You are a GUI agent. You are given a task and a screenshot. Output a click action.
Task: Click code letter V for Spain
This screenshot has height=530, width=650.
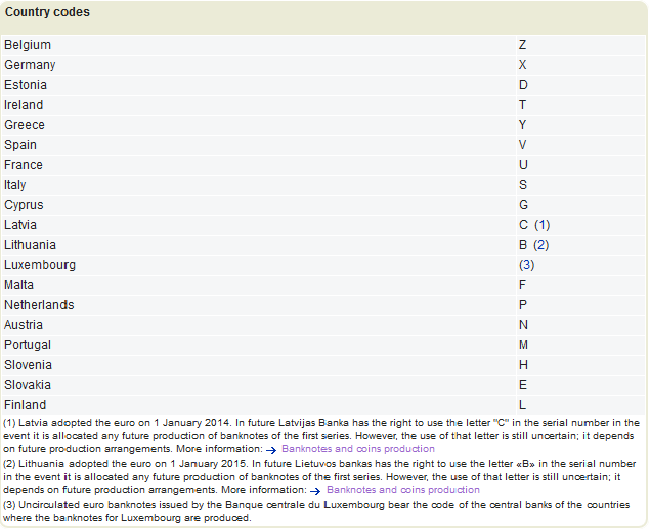522,145
